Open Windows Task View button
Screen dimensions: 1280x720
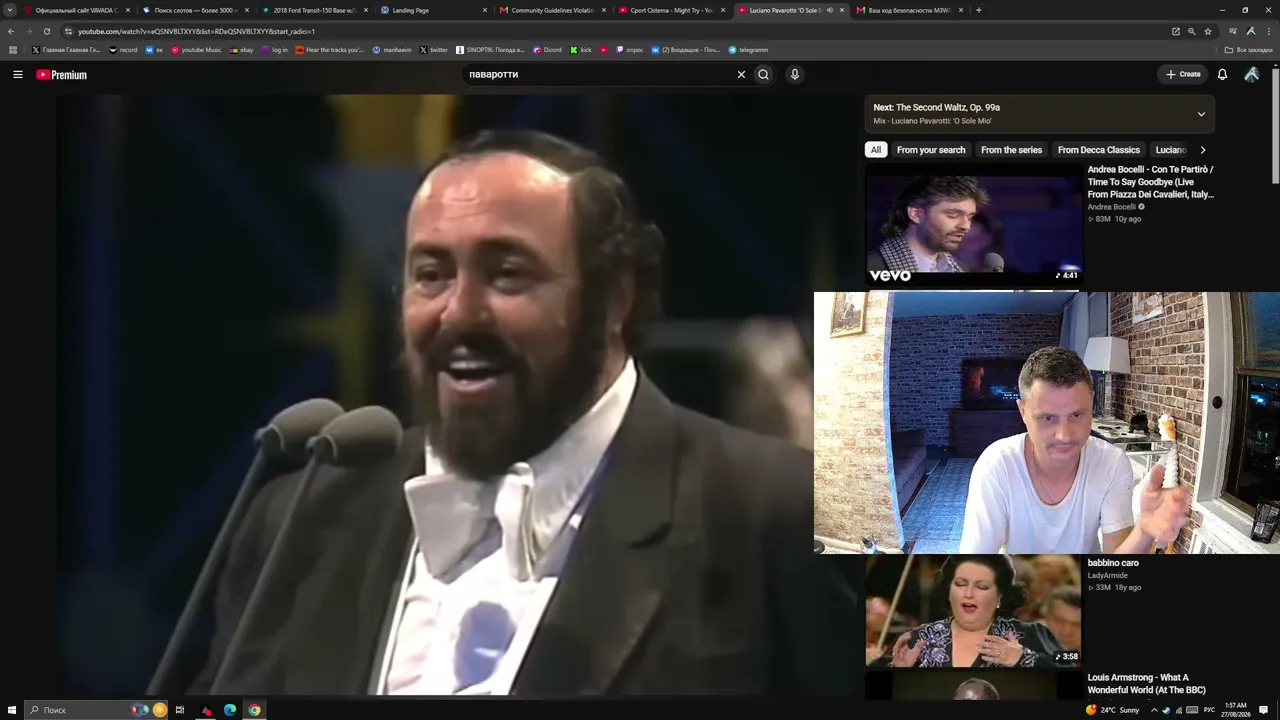click(x=180, y=710)
